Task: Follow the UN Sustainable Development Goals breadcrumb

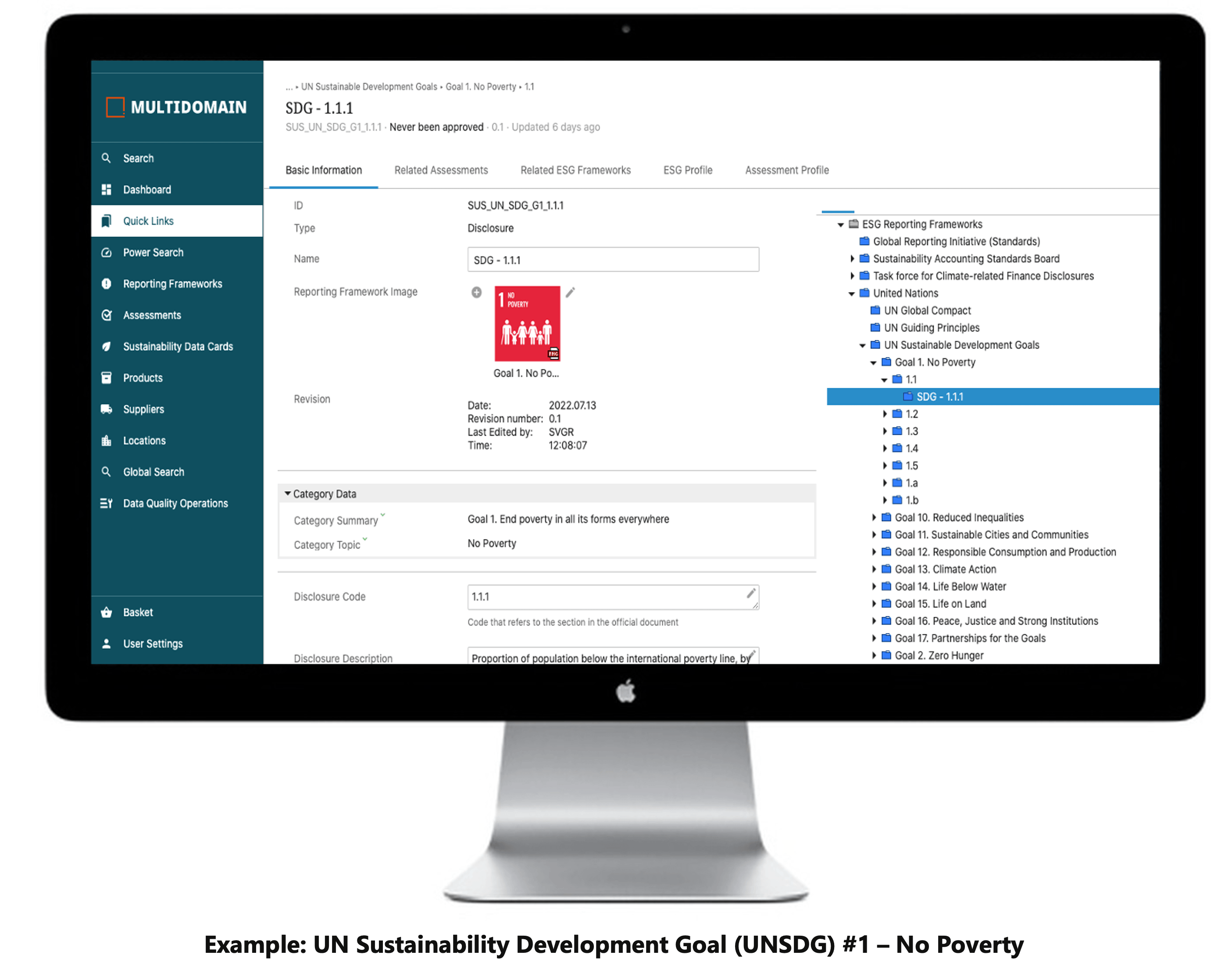Action: [x=369, y=86]
